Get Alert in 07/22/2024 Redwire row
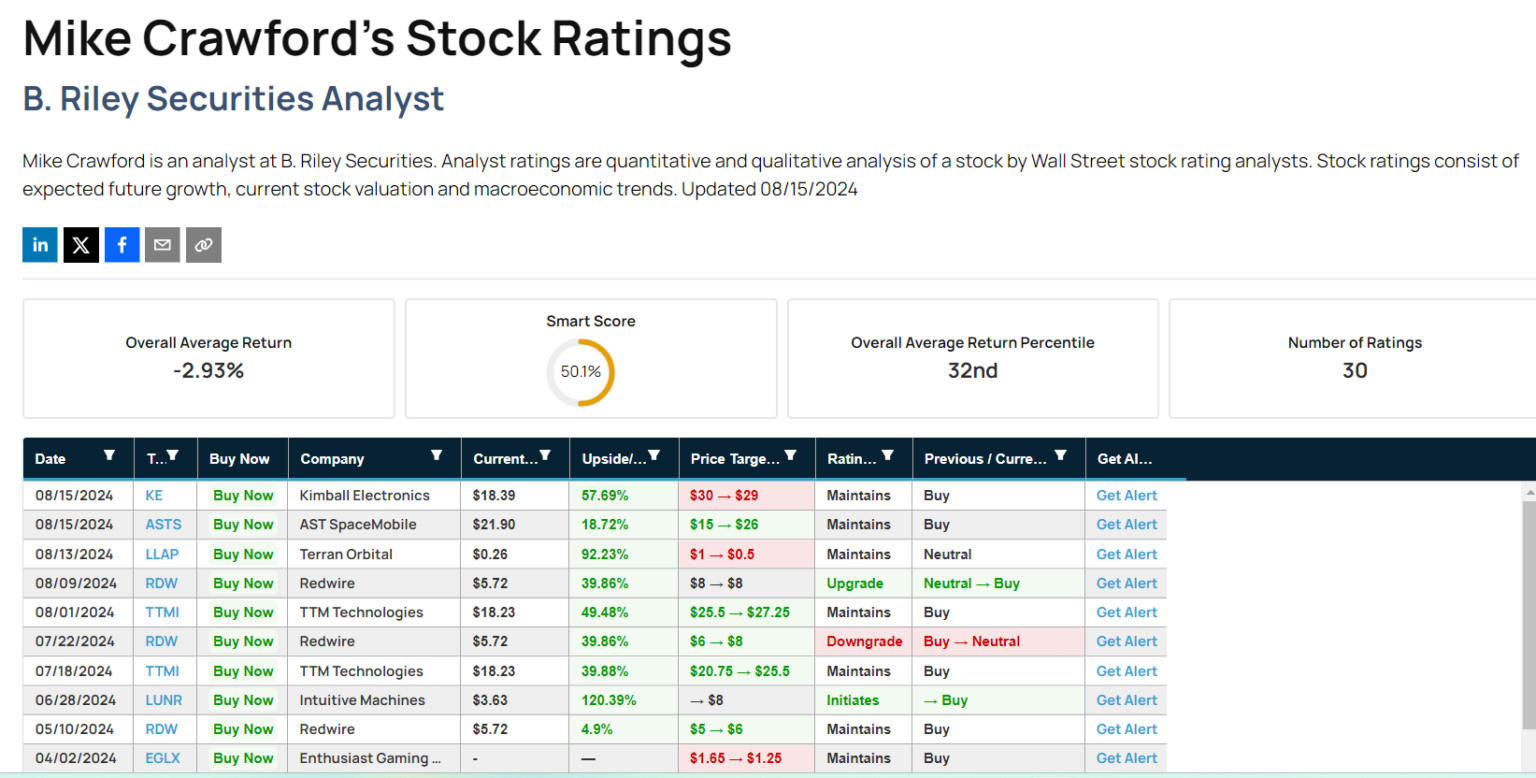This screenshot has width=1536, height=778. [1126, 641]
